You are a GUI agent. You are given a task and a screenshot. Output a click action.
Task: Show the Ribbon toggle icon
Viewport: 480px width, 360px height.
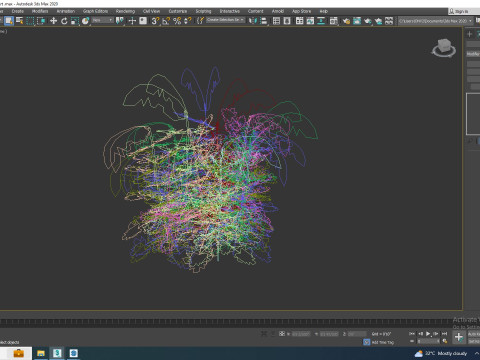pos(300,21)
